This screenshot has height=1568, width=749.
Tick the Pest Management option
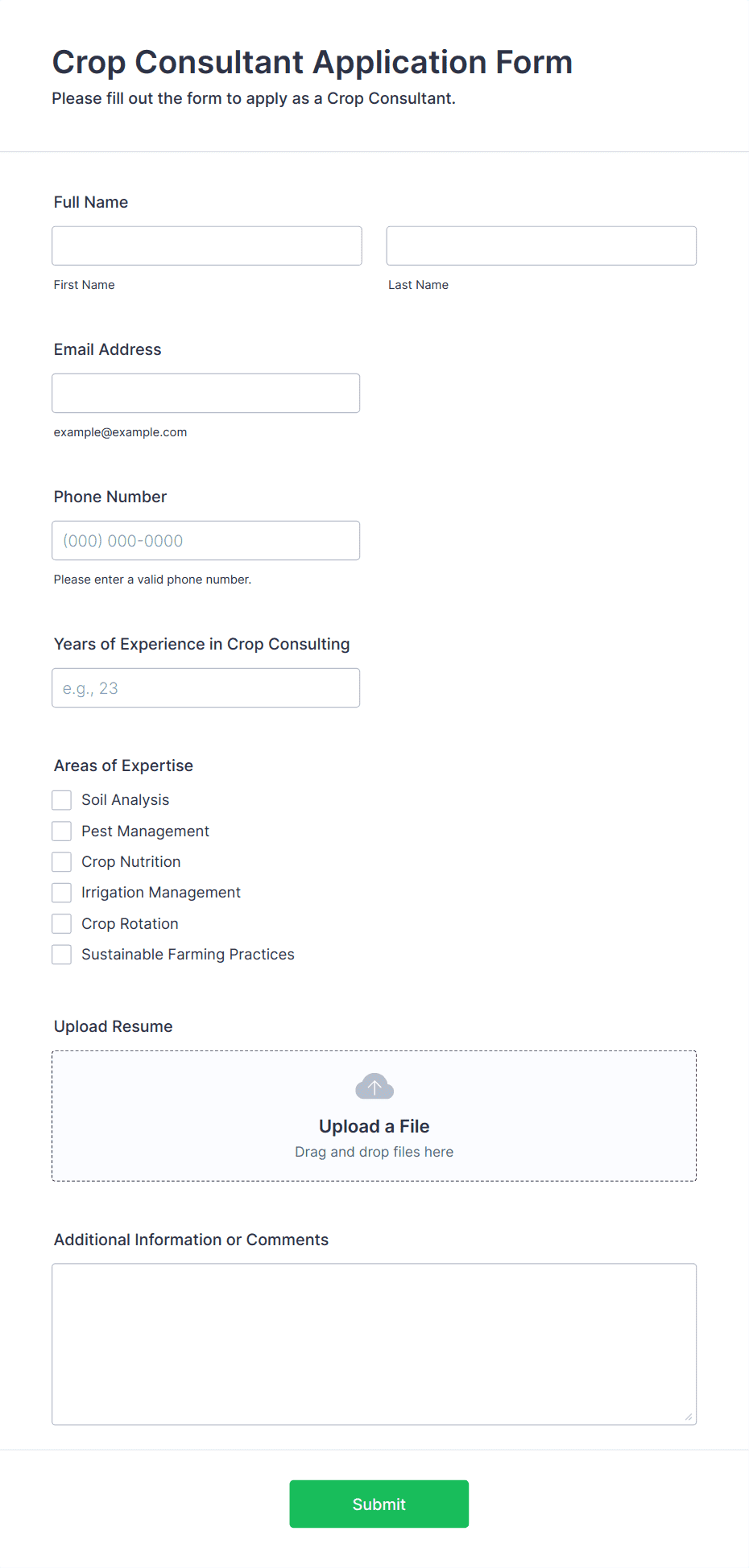62,831
